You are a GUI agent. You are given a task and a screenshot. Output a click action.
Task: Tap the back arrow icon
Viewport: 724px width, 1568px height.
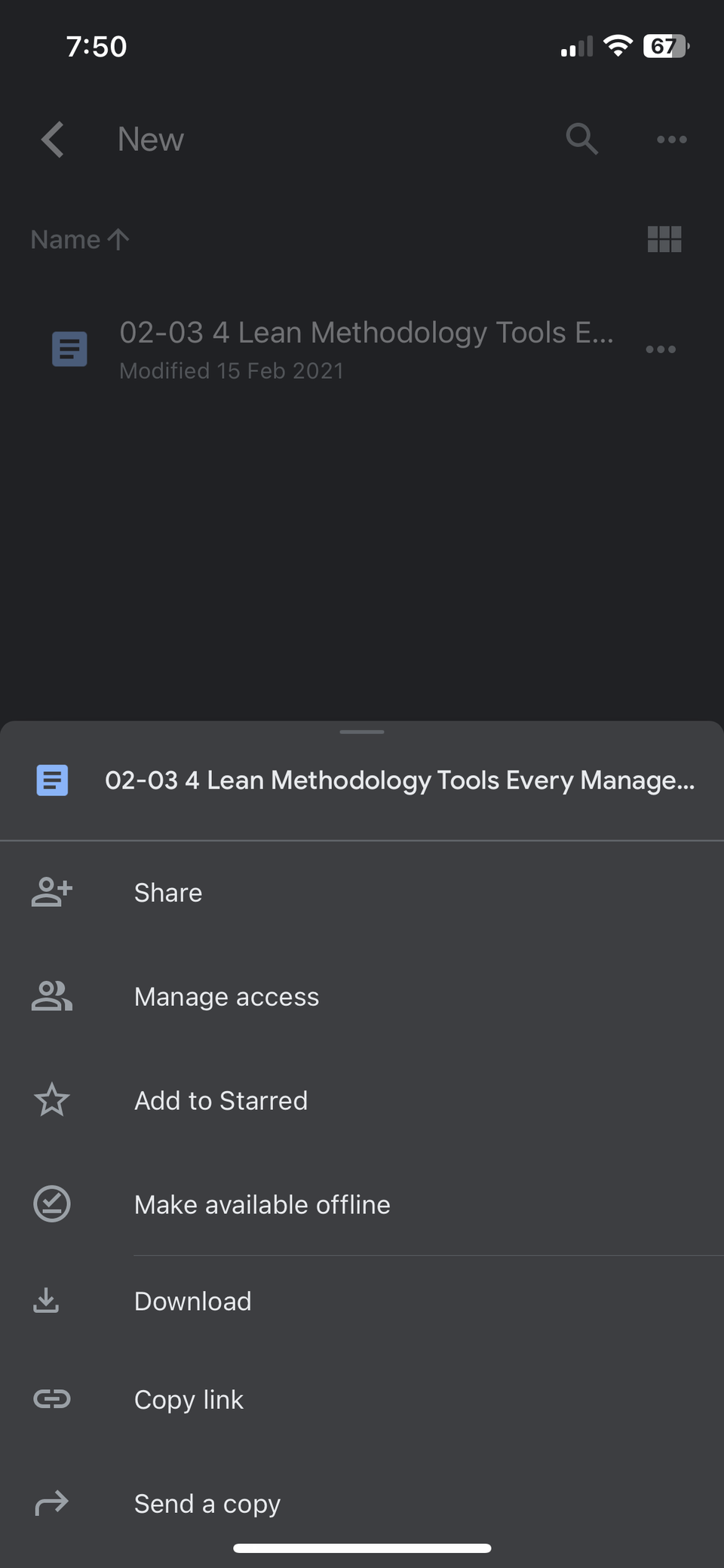[x=53, y=140]
